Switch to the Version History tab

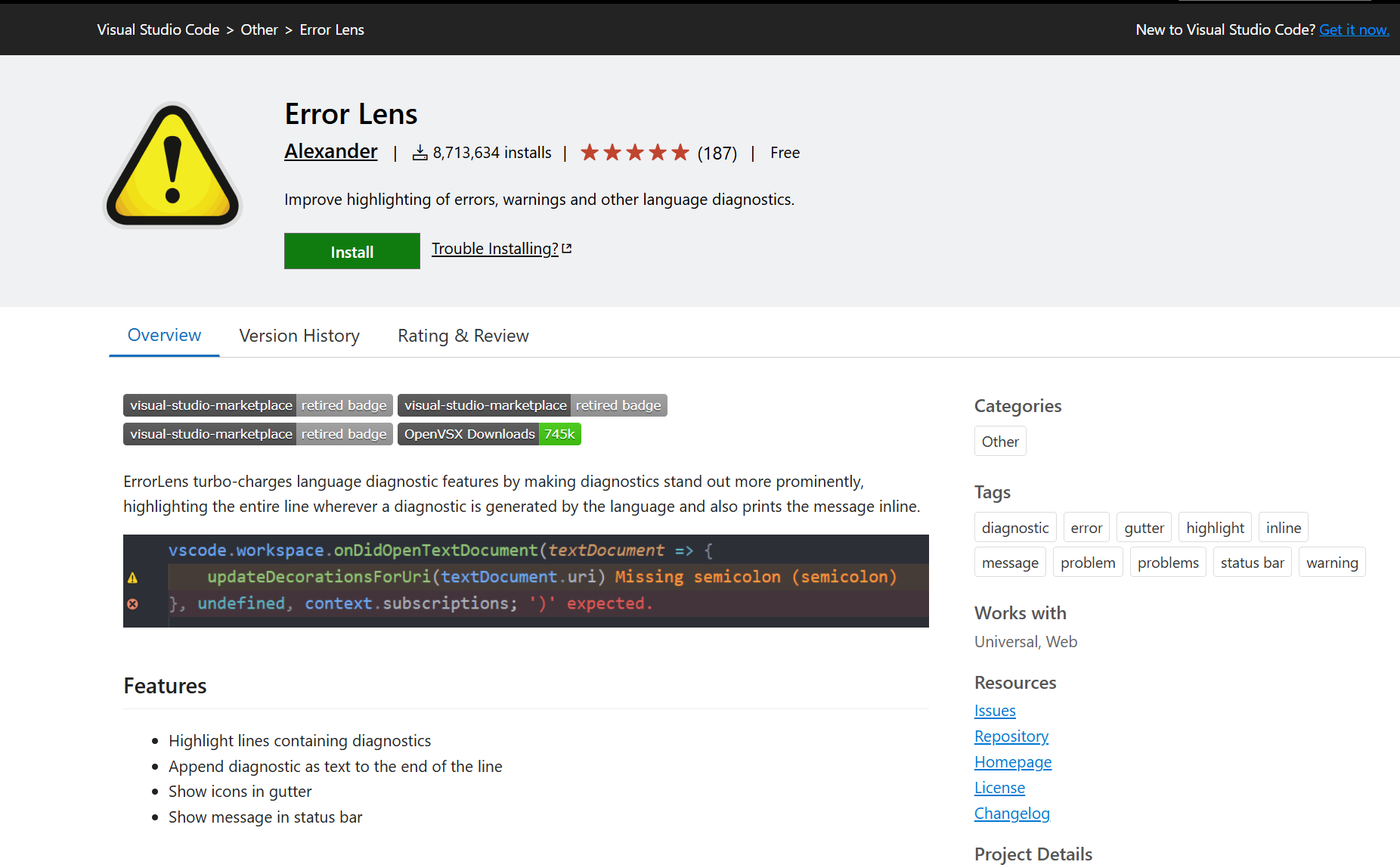tap(299, 336)
